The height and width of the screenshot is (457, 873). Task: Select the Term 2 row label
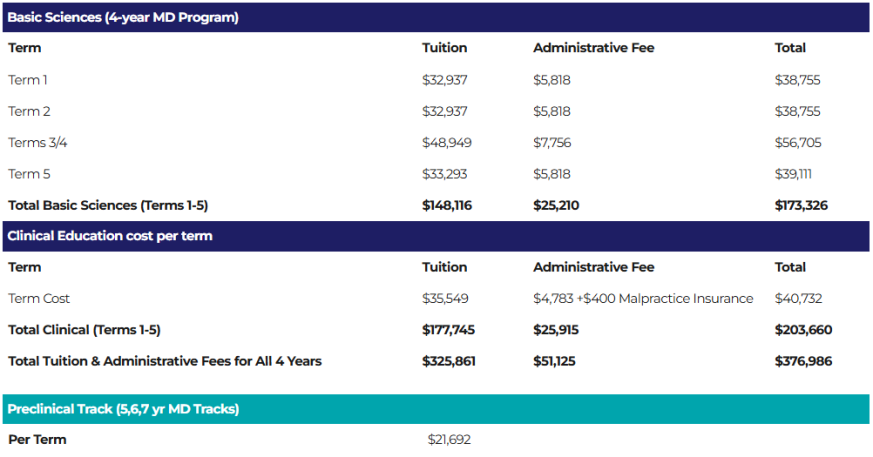click(29, 111)
